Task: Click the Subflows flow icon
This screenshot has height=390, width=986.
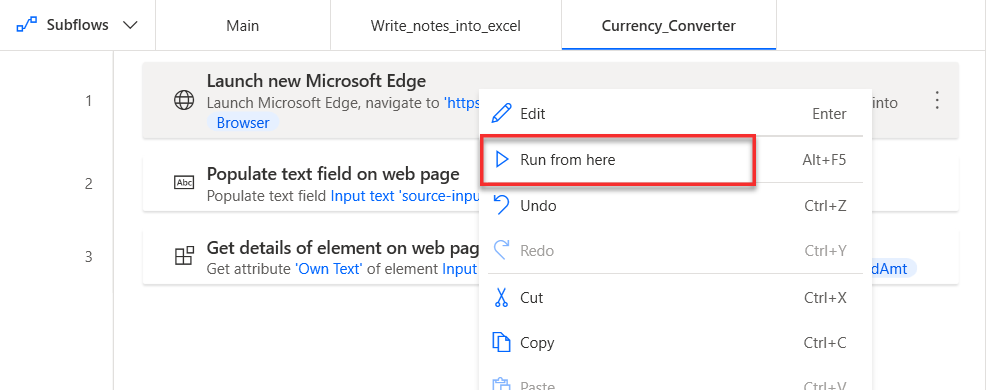Action: tap(26, 26)
